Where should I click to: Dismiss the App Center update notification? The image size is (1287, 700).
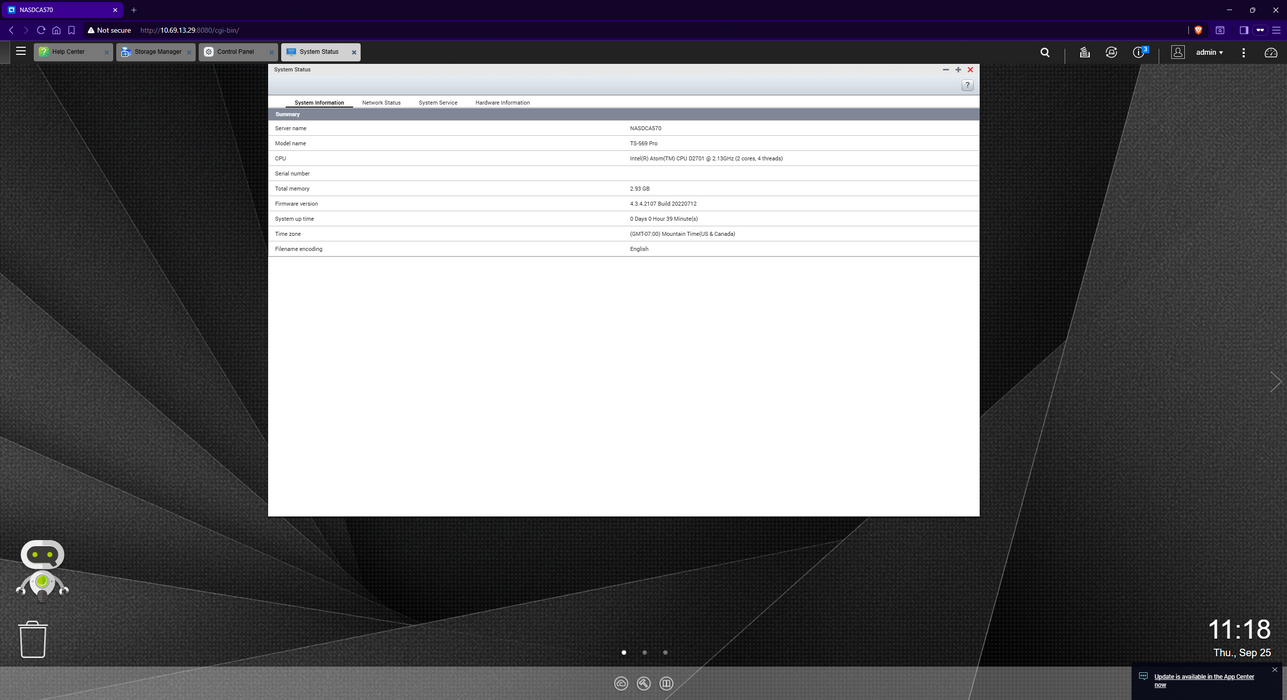(1275, 670)
